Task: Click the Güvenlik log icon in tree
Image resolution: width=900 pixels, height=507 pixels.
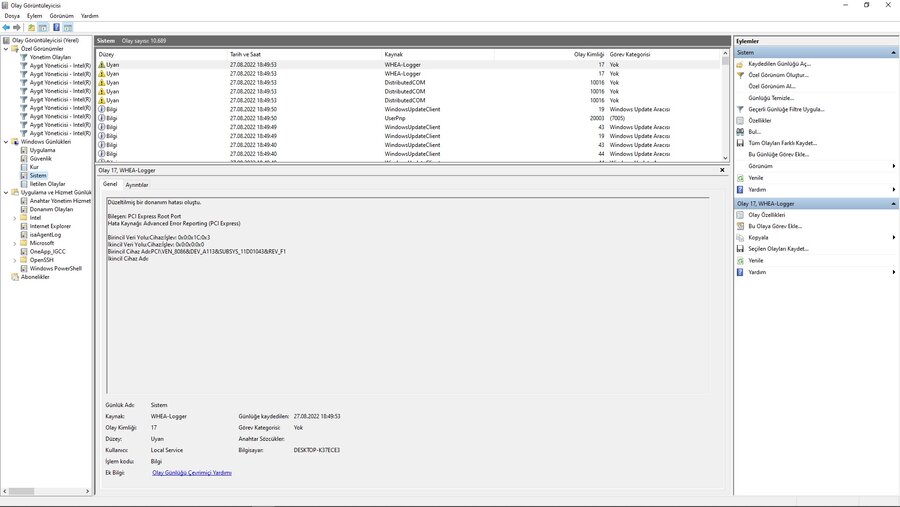Action: coord(24,158)
